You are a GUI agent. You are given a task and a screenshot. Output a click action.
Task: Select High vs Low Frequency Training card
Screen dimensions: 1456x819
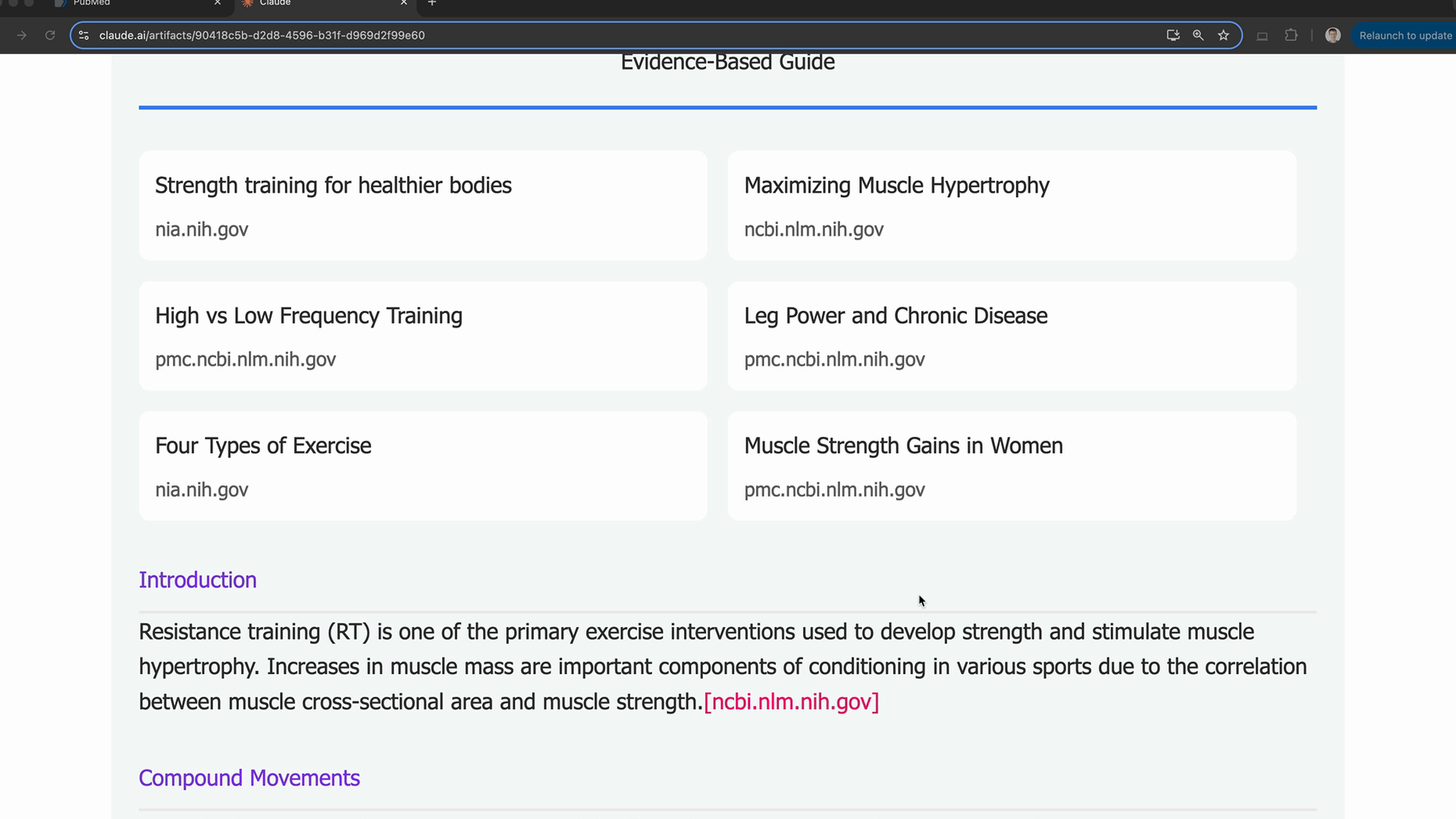tap(422, 336)
